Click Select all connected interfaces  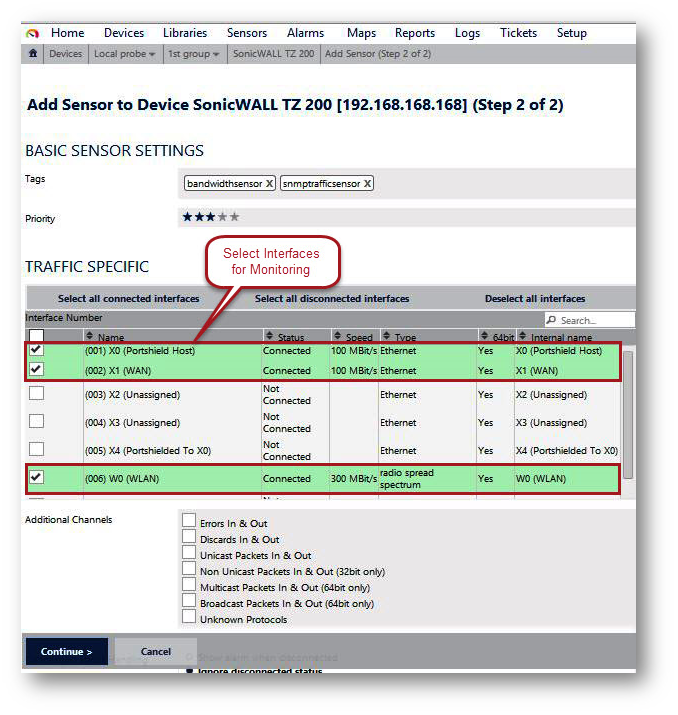(128, 299)
